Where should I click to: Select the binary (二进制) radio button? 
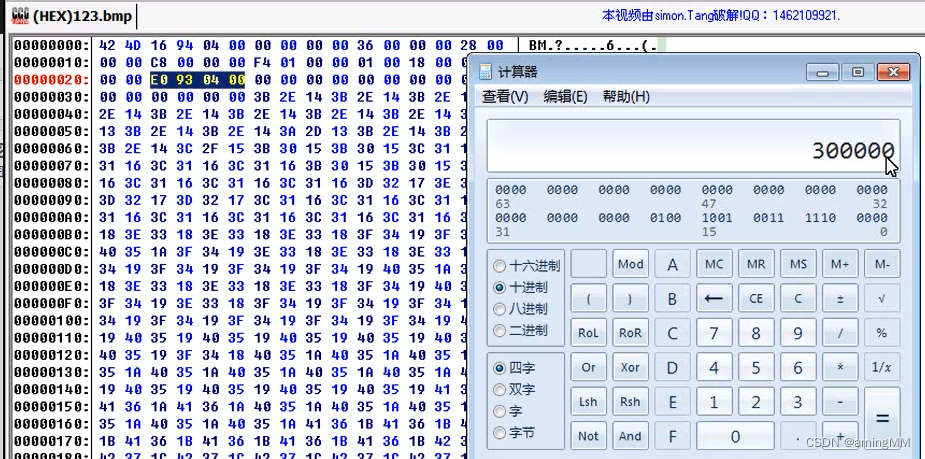[x=520, y=330]
